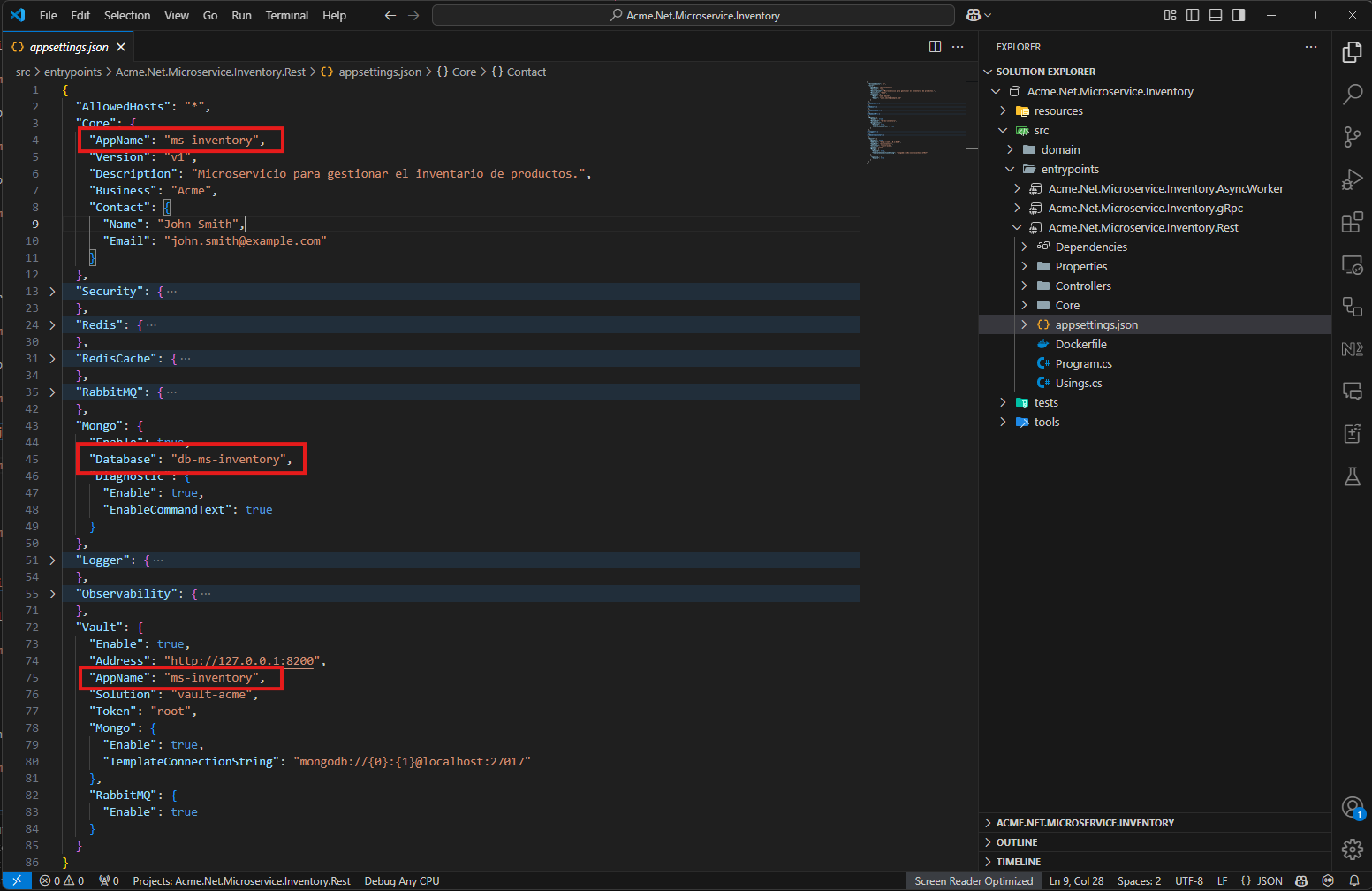Select Acme.Net.Microservice.Inventory.gRpc project
This screenshot has height=891, width=1372.
tap(1145, 208)
